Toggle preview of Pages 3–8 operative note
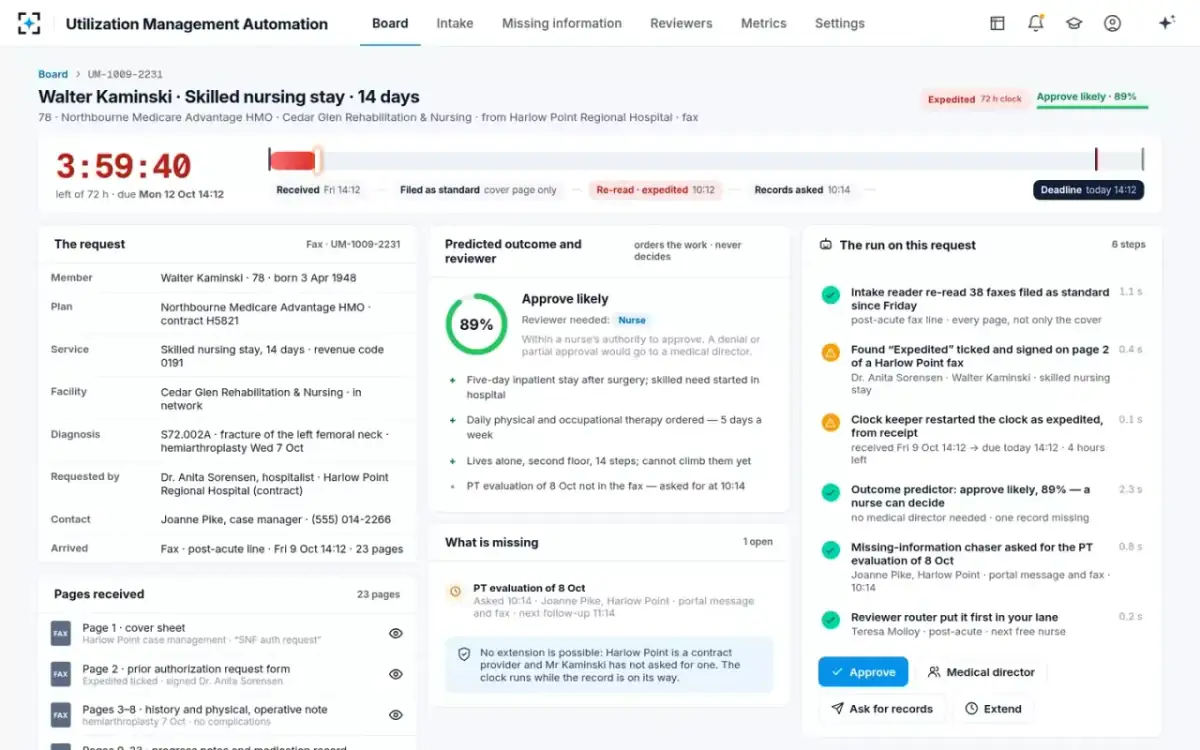This screenshot has width=1200, height=750. tap(396, 715)
